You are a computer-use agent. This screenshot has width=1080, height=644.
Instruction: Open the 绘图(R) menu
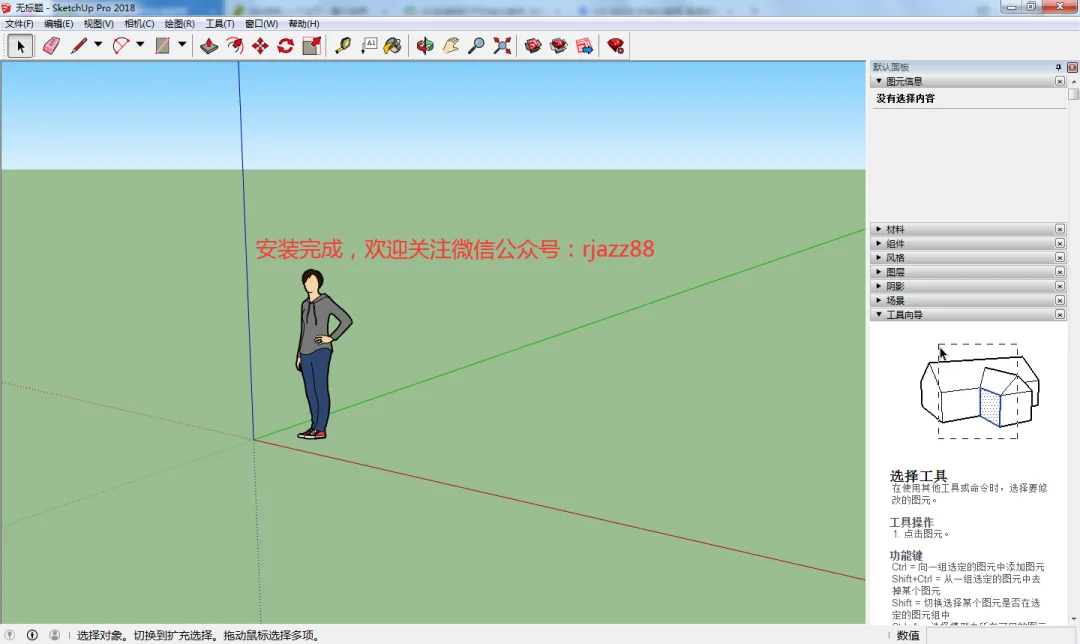click(180, 23)
